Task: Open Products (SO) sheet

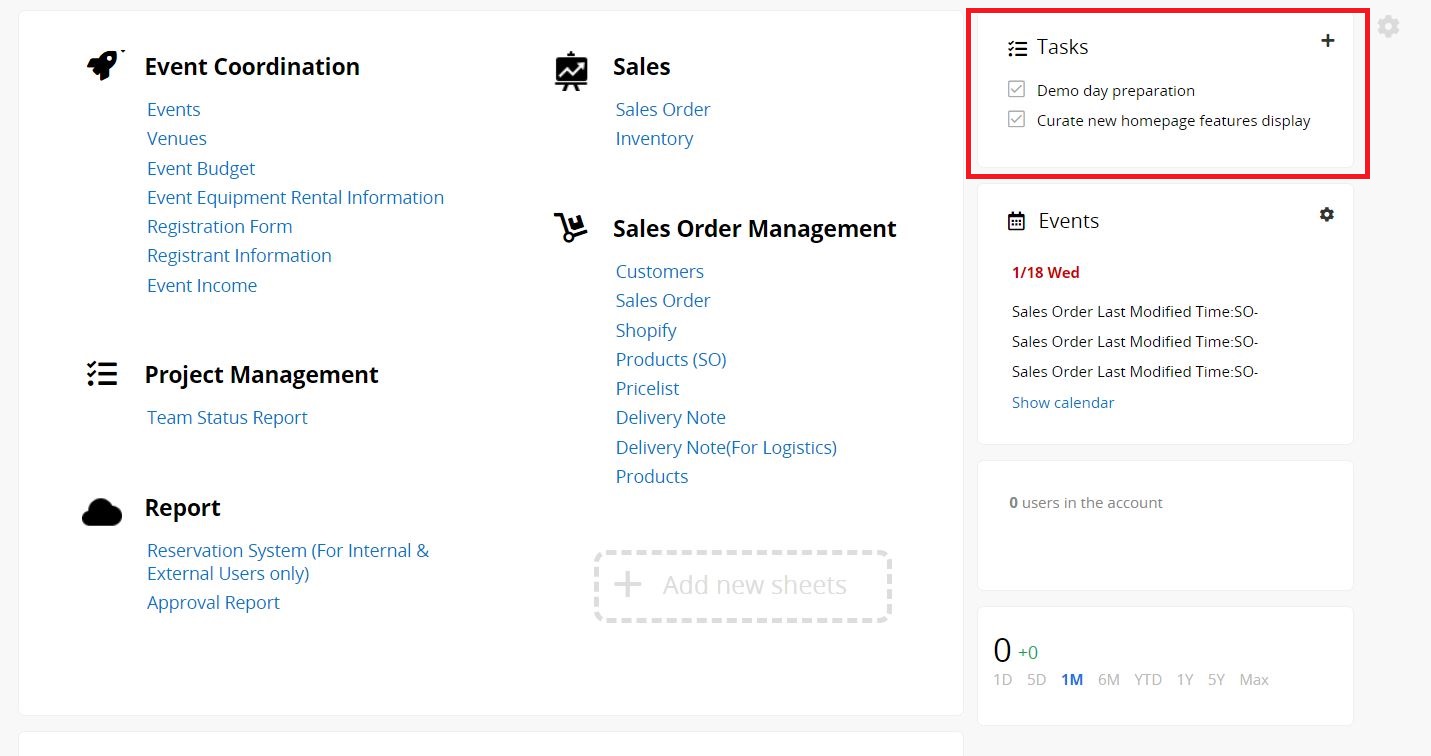Action: click(x=671, y=360)
